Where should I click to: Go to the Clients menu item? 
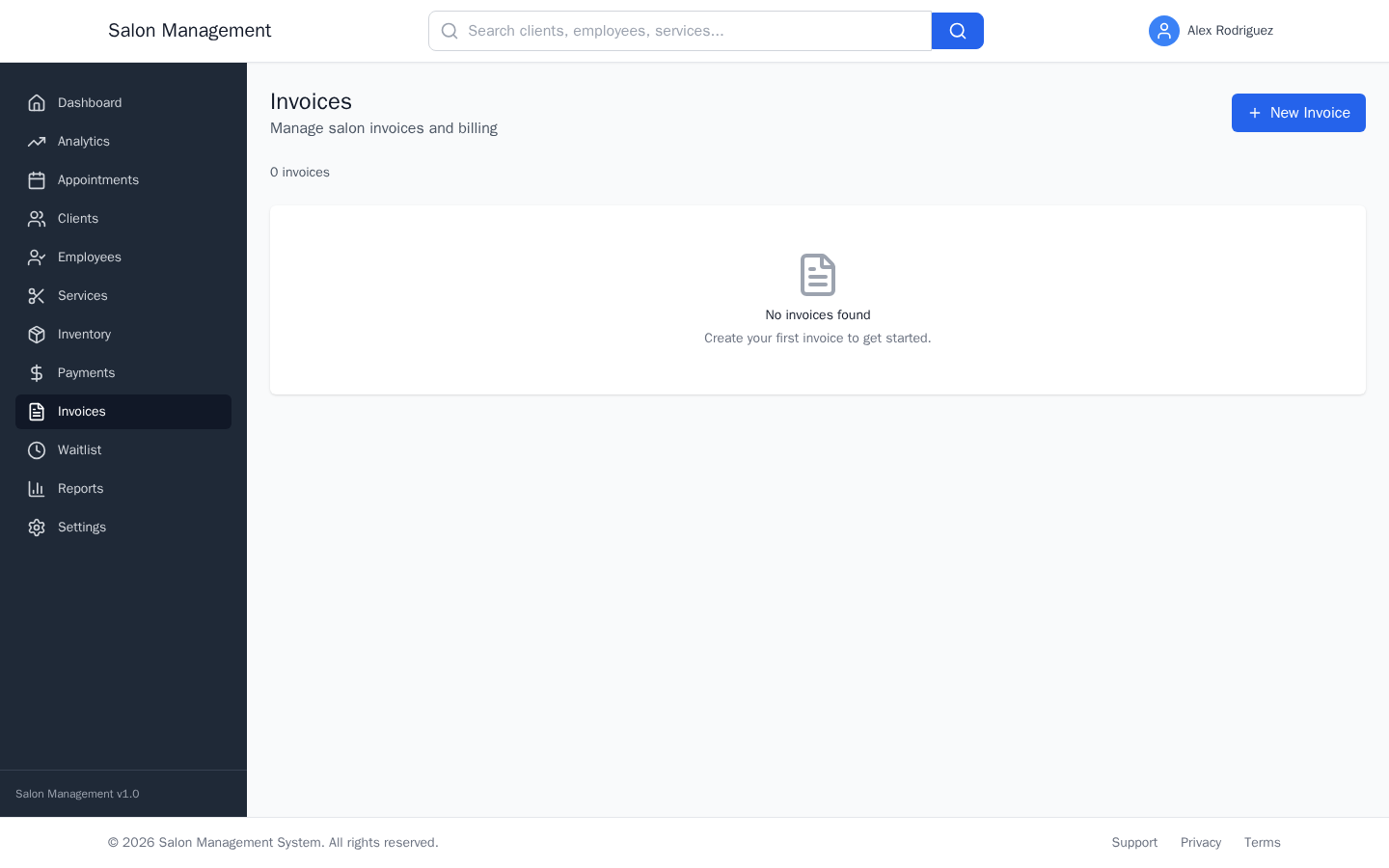point(78,219)
